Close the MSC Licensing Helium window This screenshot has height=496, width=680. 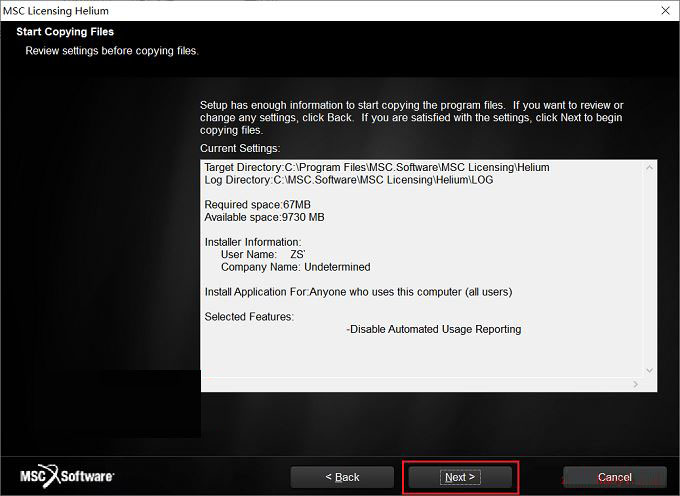[666, 10]
